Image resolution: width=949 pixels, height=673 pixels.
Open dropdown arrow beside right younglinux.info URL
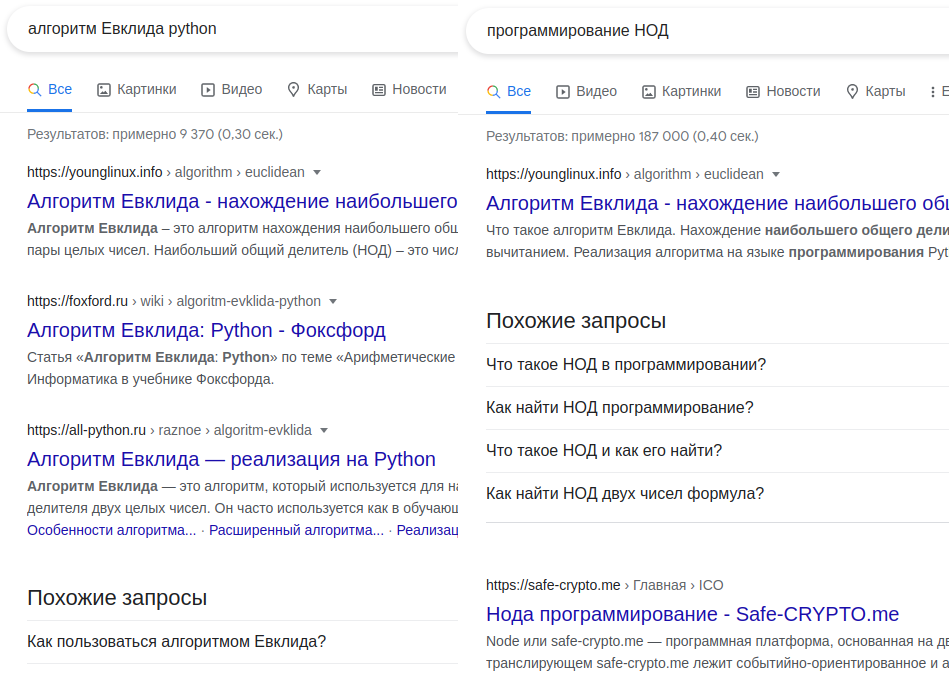(776, 174)
